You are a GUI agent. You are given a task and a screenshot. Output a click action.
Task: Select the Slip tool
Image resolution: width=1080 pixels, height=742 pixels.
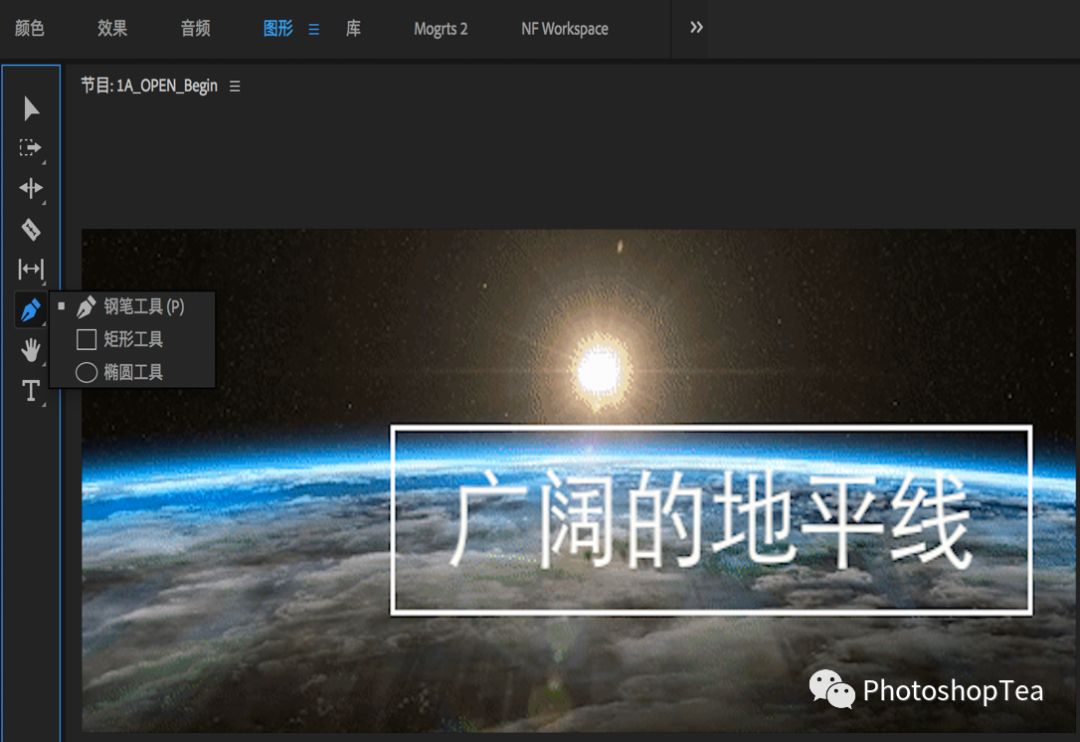(30, 269)
